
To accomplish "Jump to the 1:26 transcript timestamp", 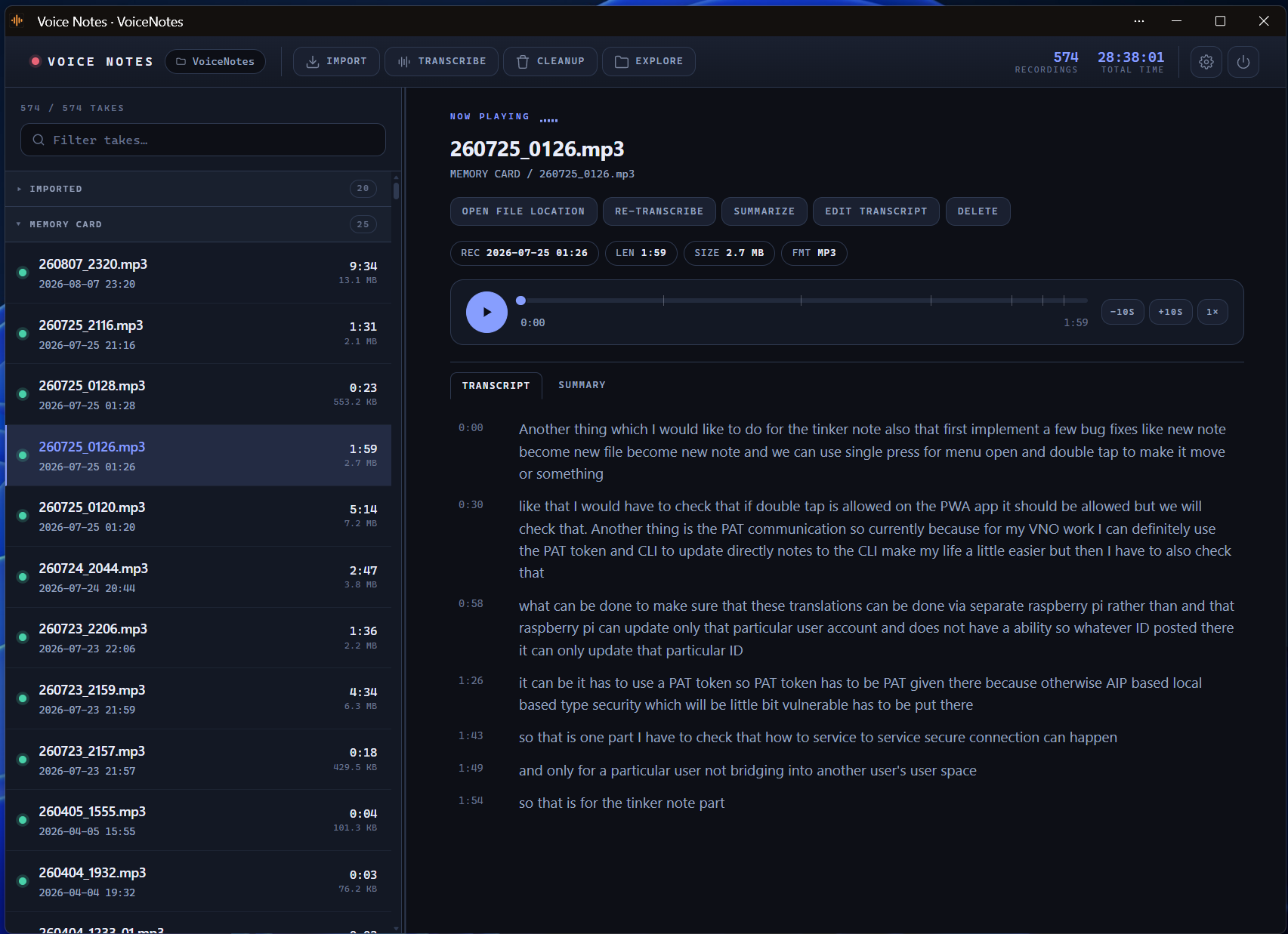I will coord(471,681).
